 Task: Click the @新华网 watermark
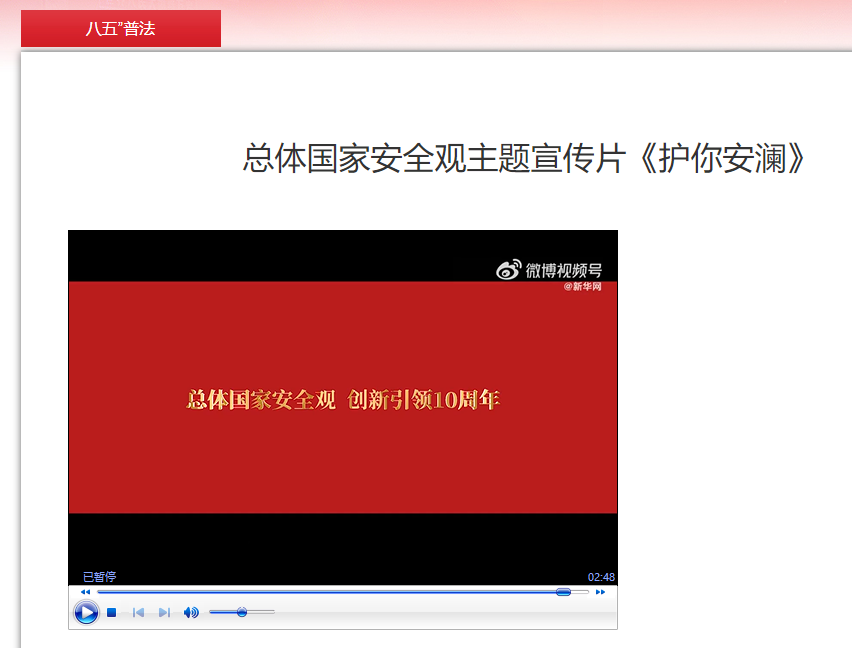coord(583,287)
